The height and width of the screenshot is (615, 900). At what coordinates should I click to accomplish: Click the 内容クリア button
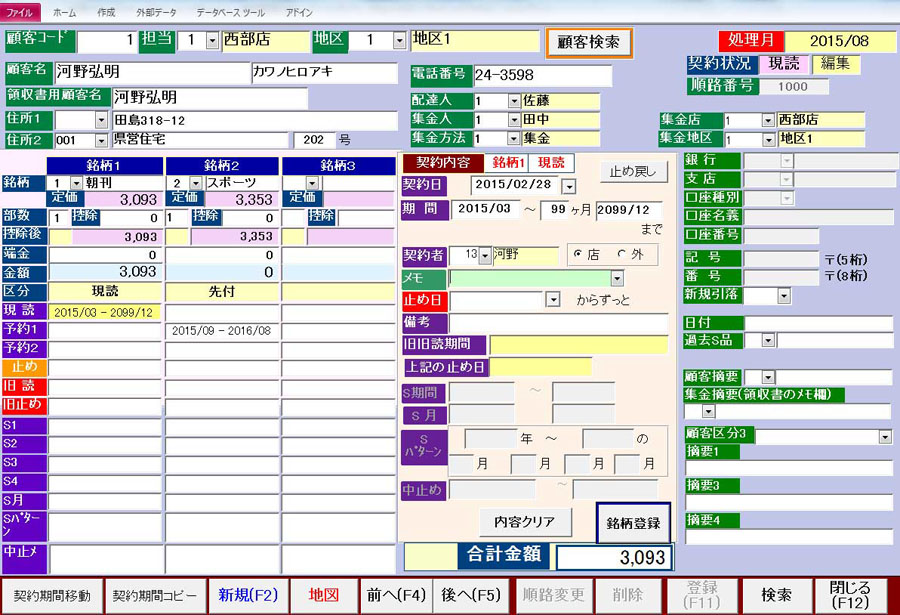[x=525, y=521]
